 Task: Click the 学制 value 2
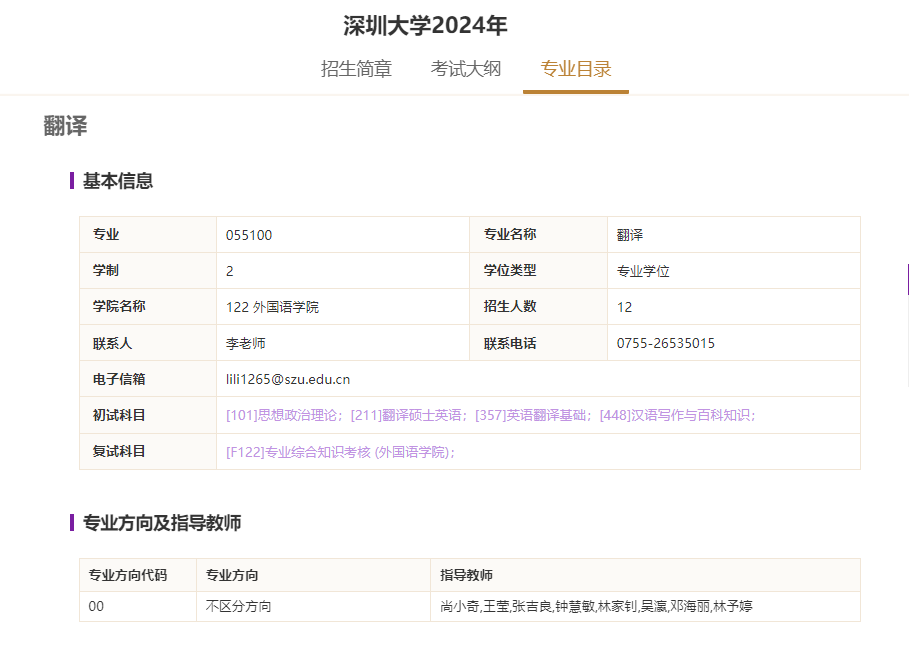230,271
